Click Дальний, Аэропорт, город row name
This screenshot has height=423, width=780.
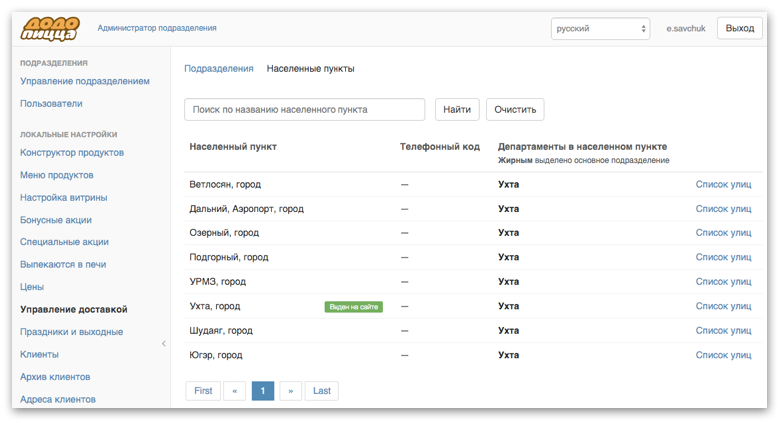coord(247,209)
